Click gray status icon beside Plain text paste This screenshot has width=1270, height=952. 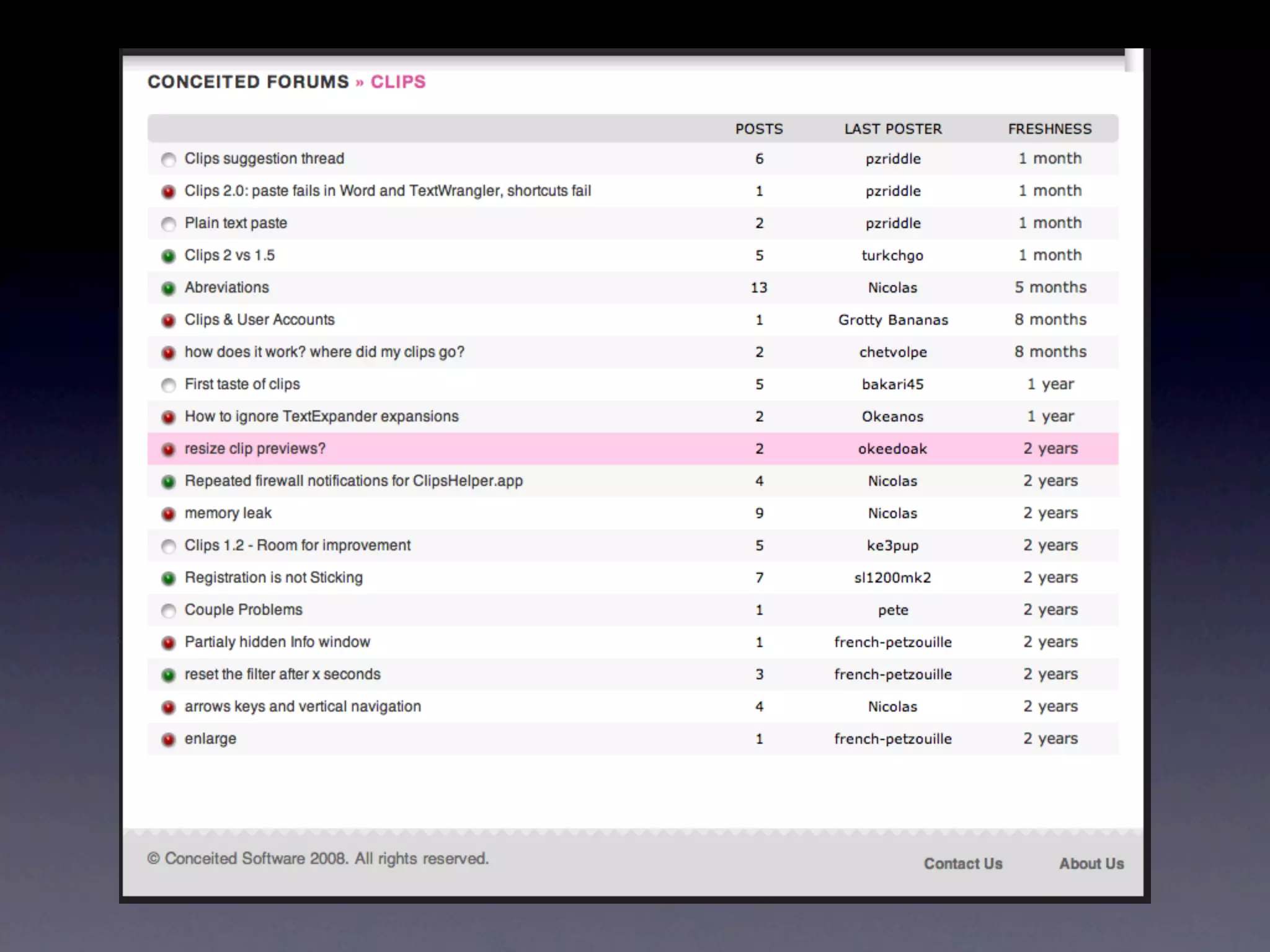(x=168, y=224)
